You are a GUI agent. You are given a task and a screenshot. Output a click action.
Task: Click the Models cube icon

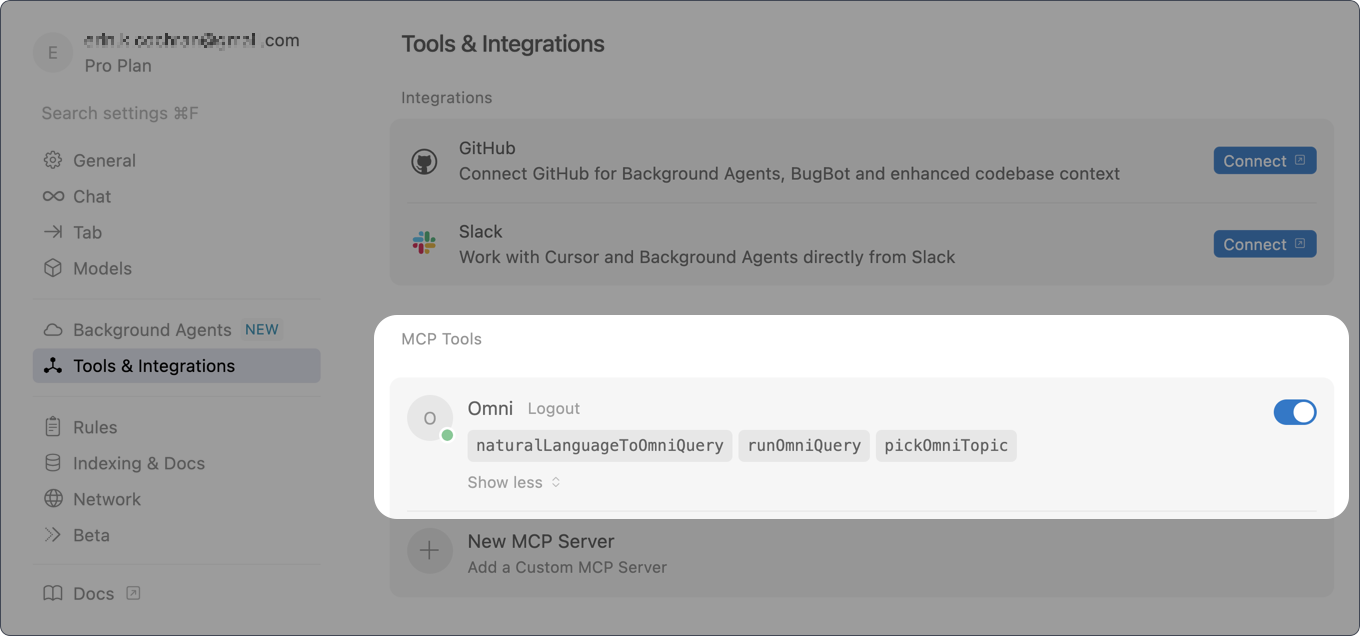53,268
